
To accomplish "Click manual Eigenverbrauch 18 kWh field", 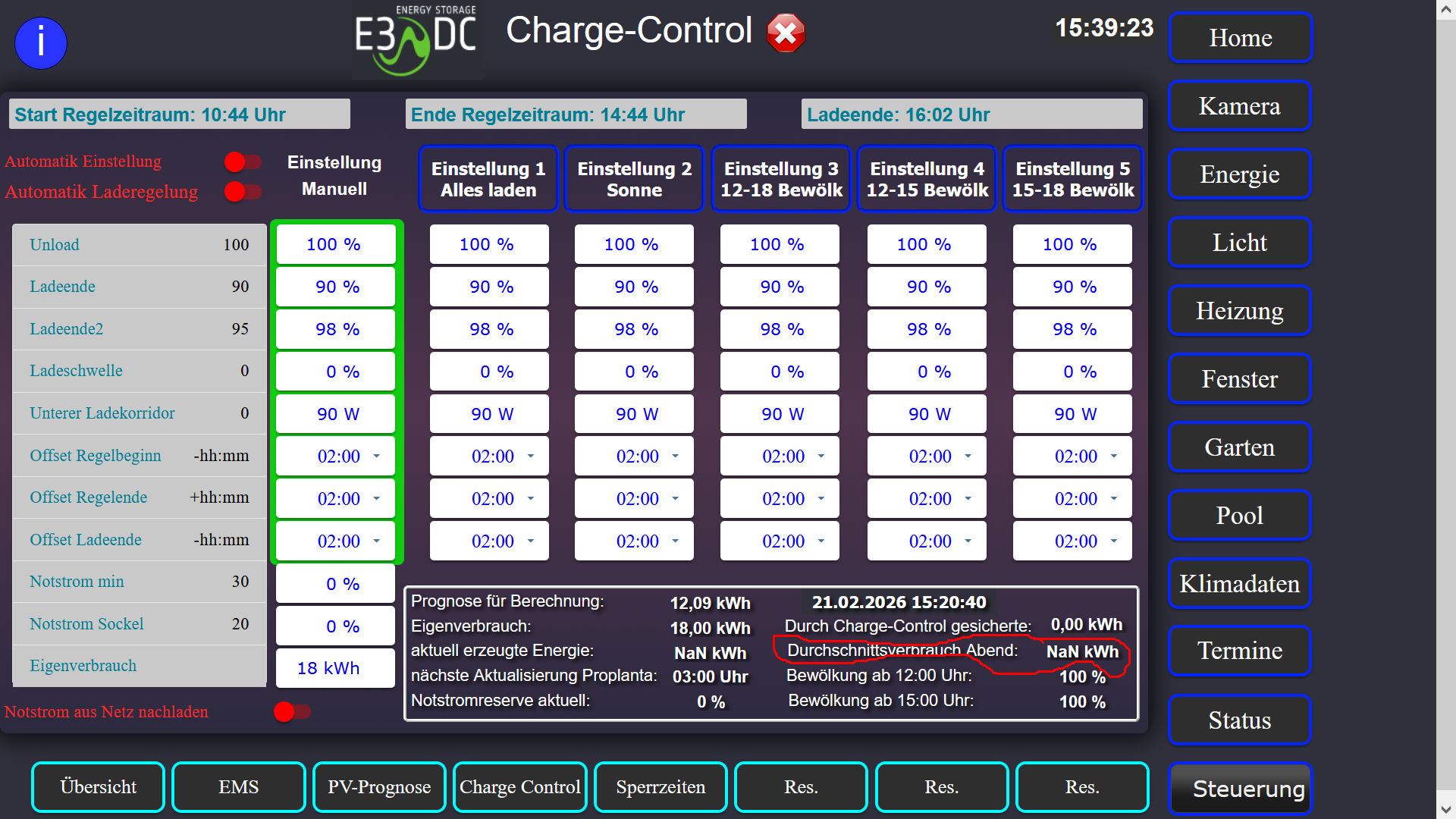I will pos(335,668).
